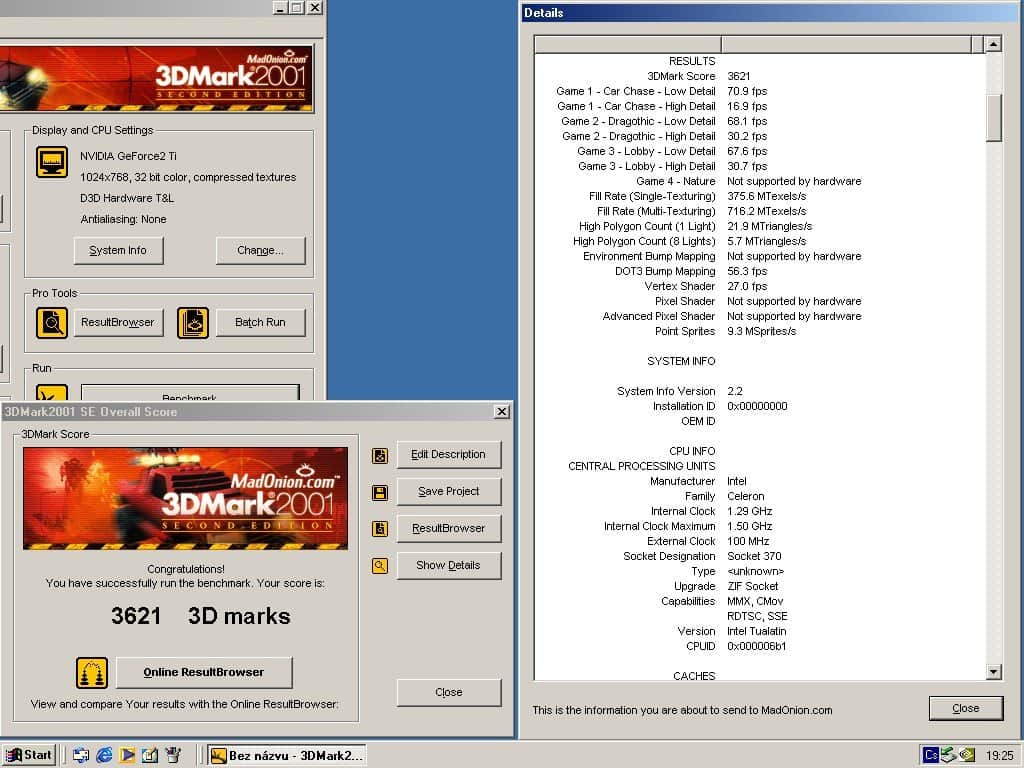
Task: Click the Start menu button
Action: point(29,755)
